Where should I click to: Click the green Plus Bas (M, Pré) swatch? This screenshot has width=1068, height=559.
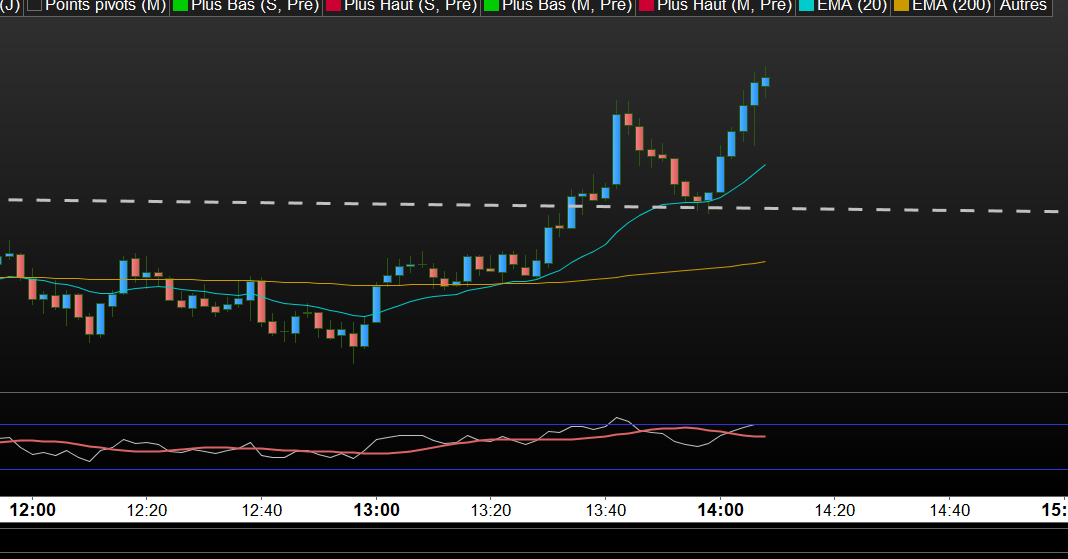coord(491,5)
